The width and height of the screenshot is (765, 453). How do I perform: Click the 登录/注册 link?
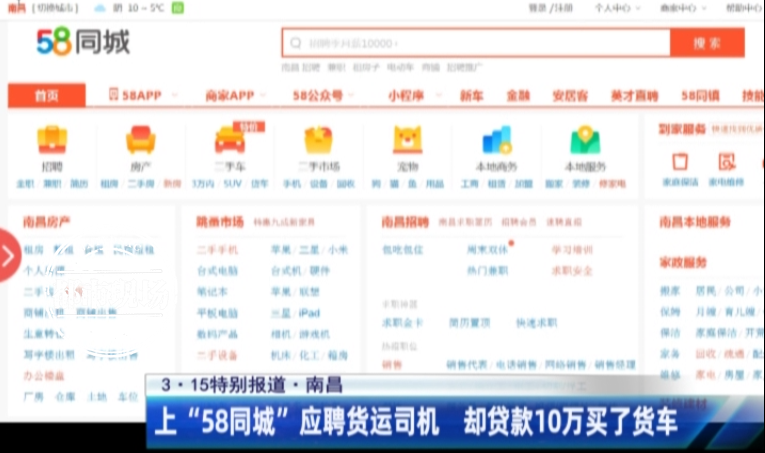(x=550, y=8)
